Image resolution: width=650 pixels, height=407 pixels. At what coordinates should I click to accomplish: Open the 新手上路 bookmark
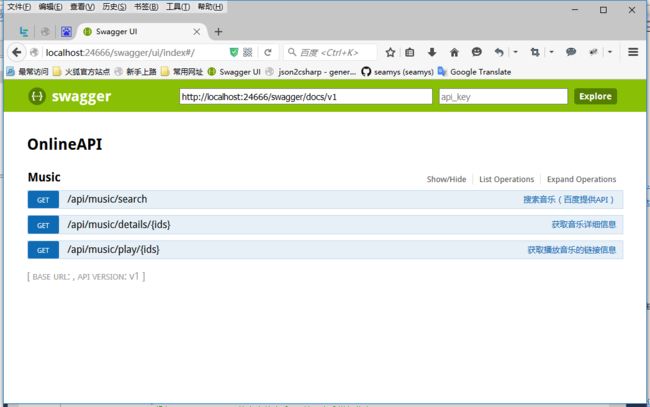click(136, 72)
